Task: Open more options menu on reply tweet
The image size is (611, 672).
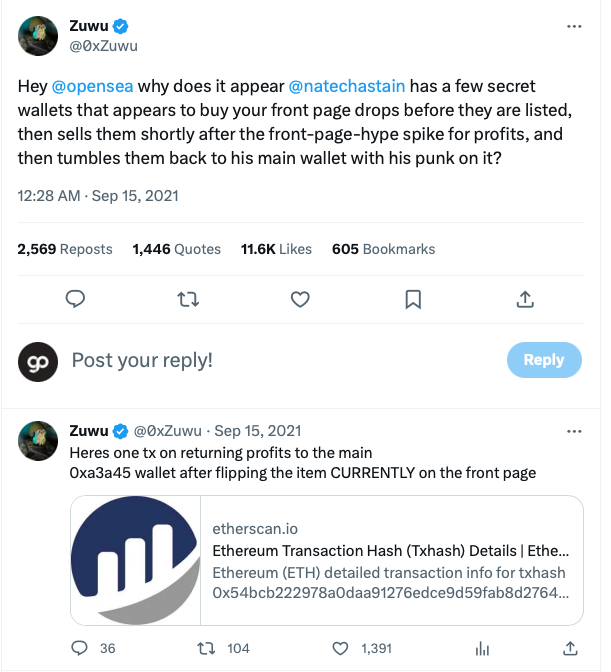Action: 573,431
